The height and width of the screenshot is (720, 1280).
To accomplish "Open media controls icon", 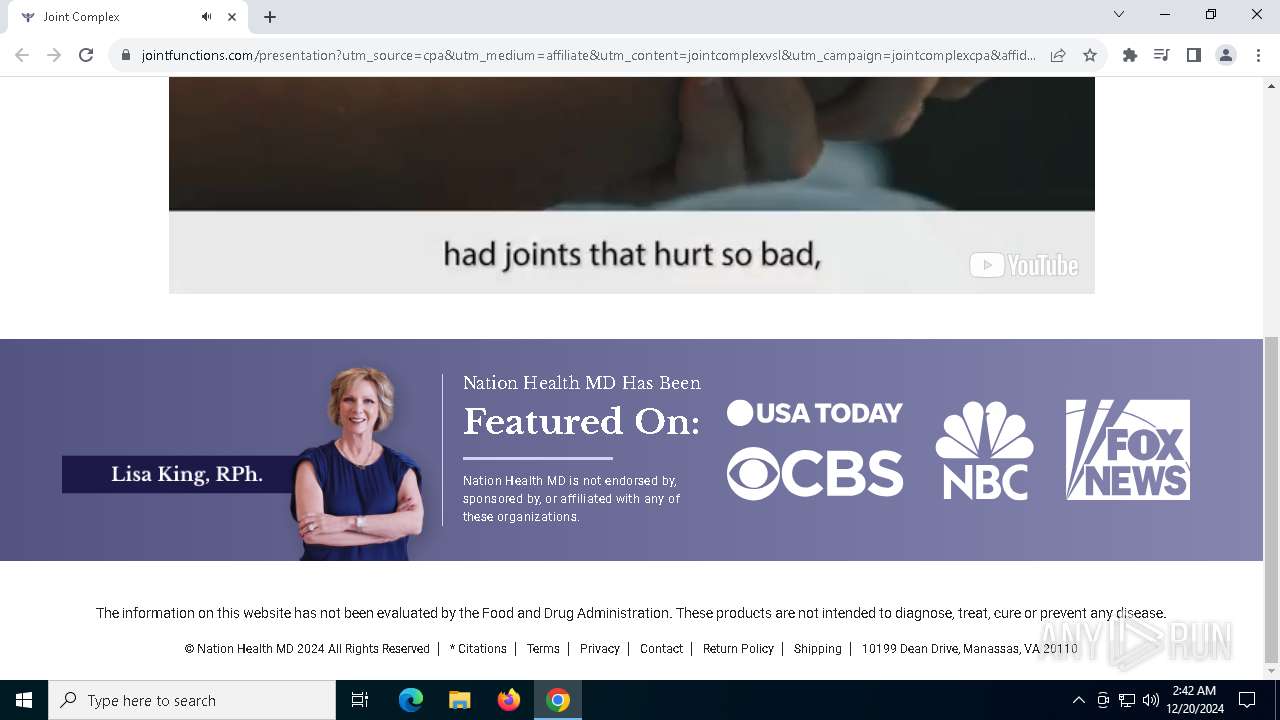I will (1162, 56).
